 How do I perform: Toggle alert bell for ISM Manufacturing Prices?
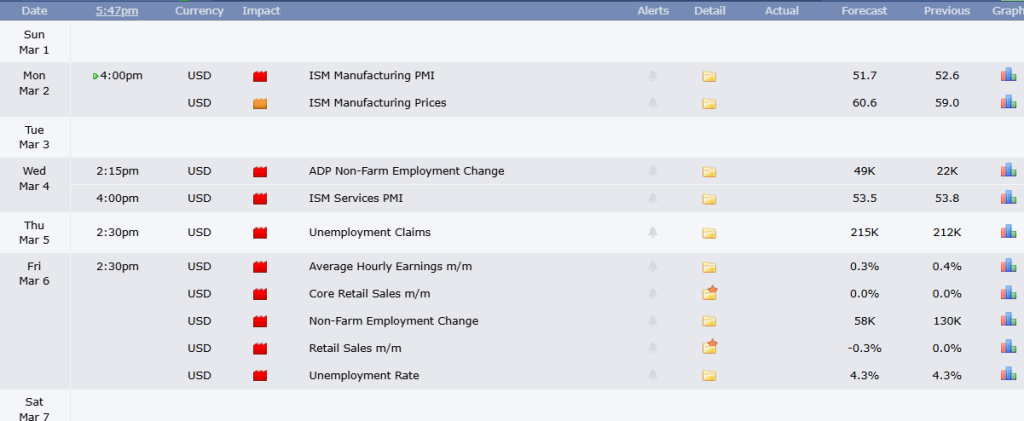click(653, 103)
